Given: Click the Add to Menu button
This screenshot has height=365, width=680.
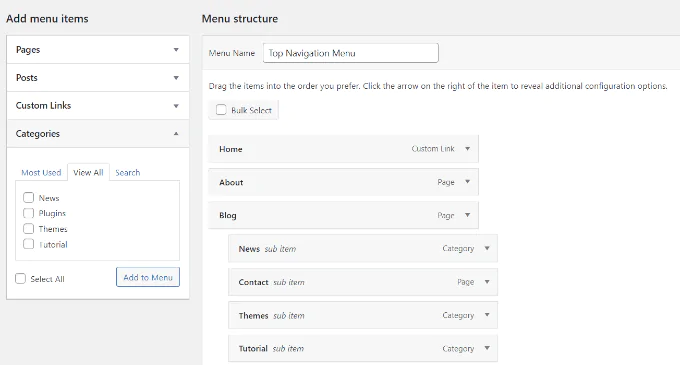Looking at the screenshot, I should tap(148, 277).
